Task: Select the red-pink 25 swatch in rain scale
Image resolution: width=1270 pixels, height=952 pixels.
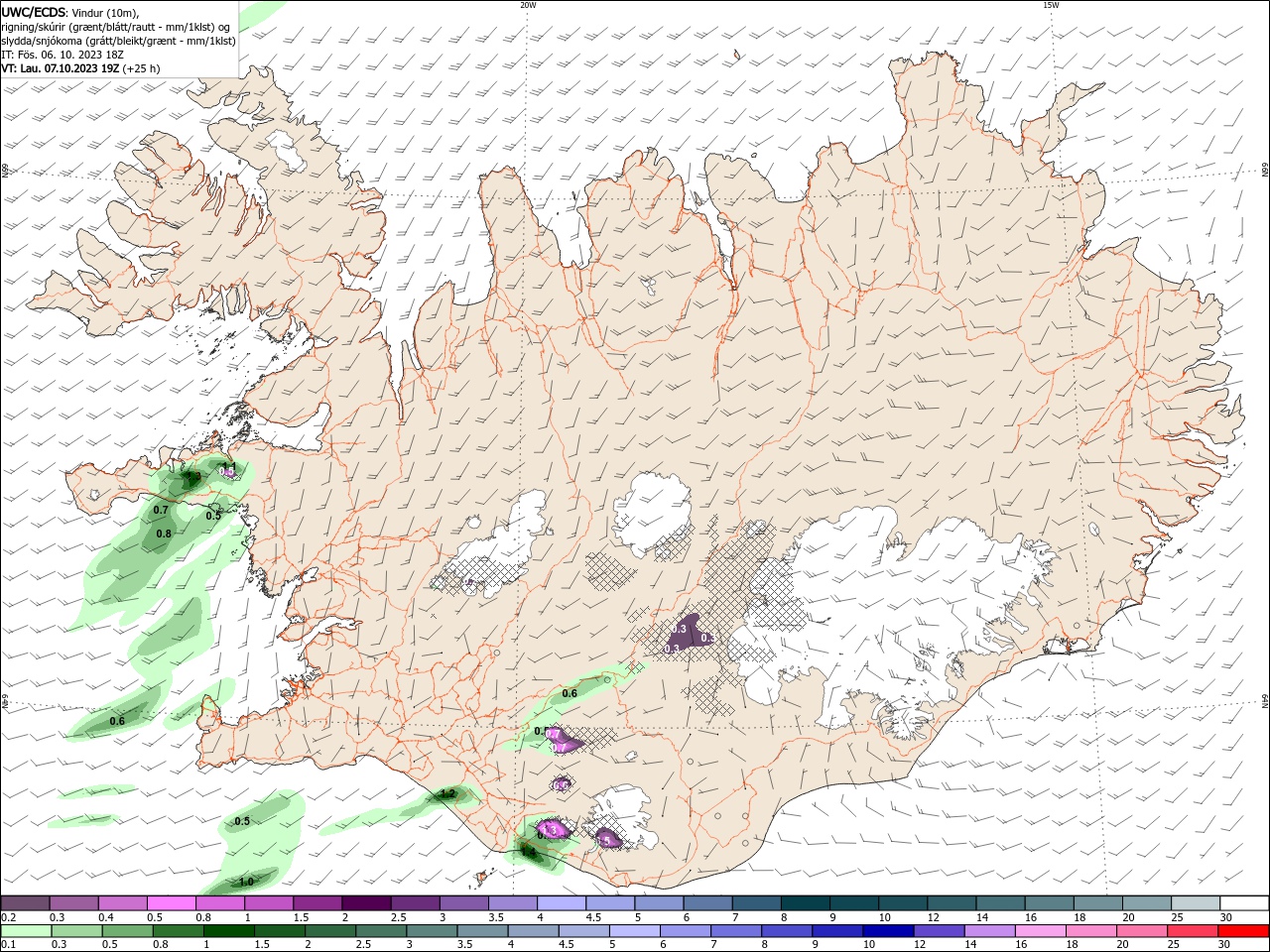Action: [1192, 931]
